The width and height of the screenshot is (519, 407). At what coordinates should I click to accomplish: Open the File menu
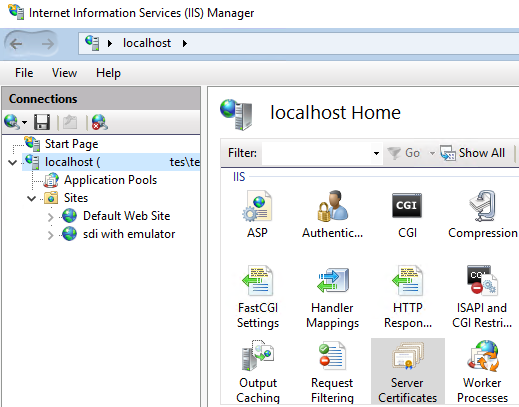[24, 73]
